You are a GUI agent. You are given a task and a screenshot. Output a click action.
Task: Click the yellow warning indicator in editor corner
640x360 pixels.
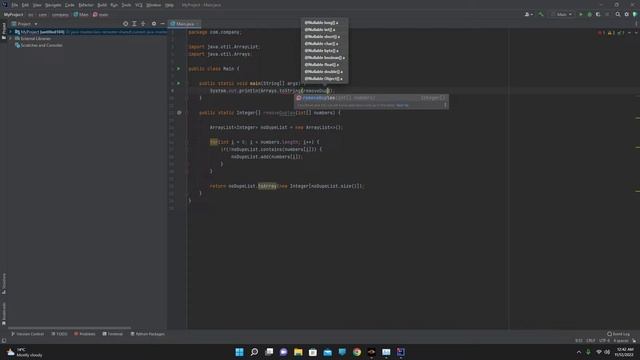coord(611,33)
